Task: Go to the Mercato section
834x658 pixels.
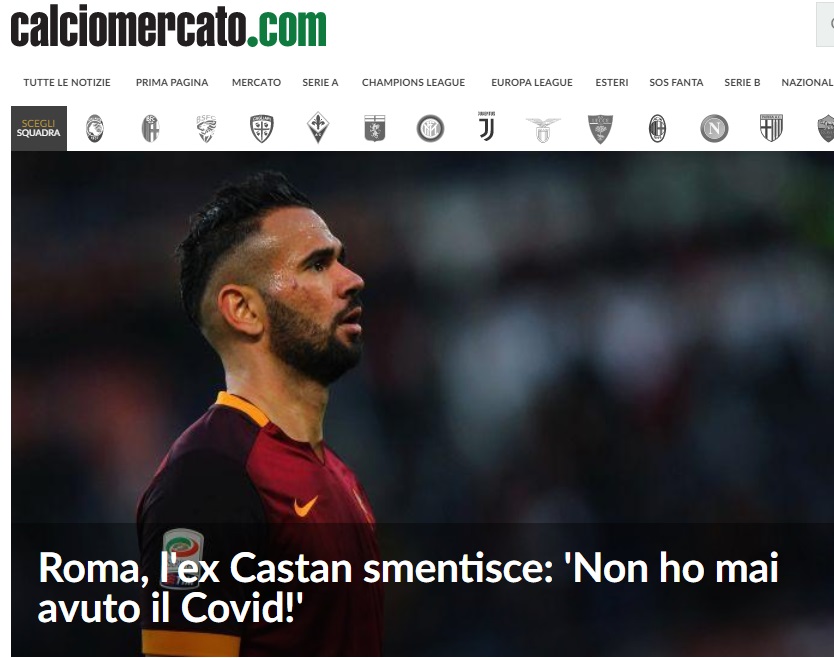Action: 256,82
